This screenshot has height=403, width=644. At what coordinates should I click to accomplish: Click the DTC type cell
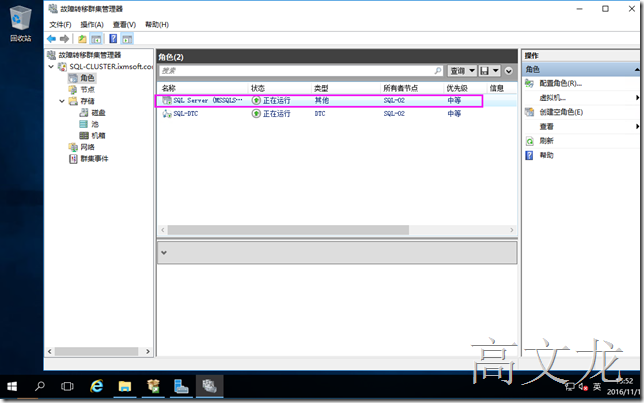[x=320, y=113]
